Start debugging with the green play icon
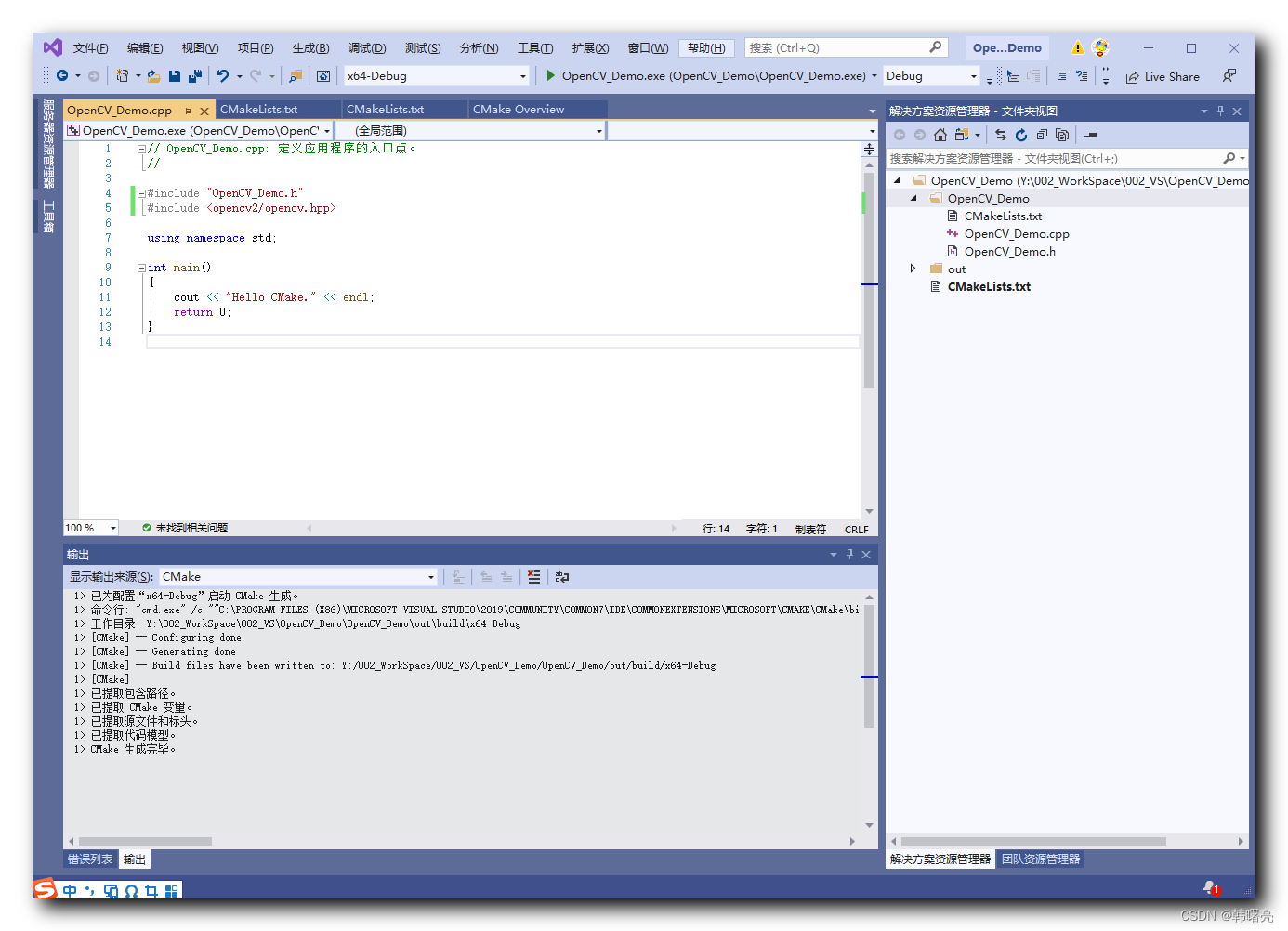The height and width of the screenshot is (931, 1288). tap(551, 75)
